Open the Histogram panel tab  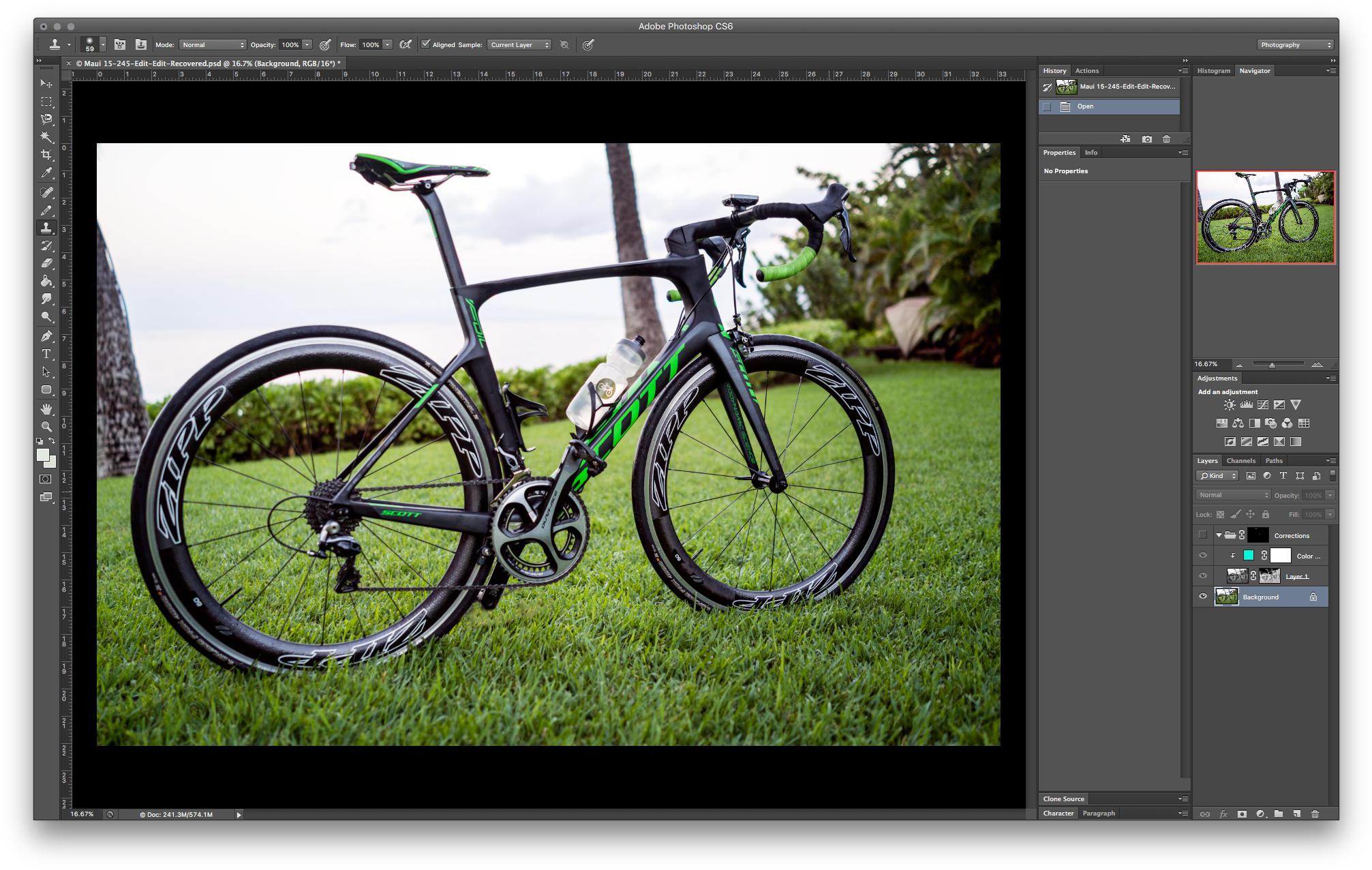point(1214,70)
